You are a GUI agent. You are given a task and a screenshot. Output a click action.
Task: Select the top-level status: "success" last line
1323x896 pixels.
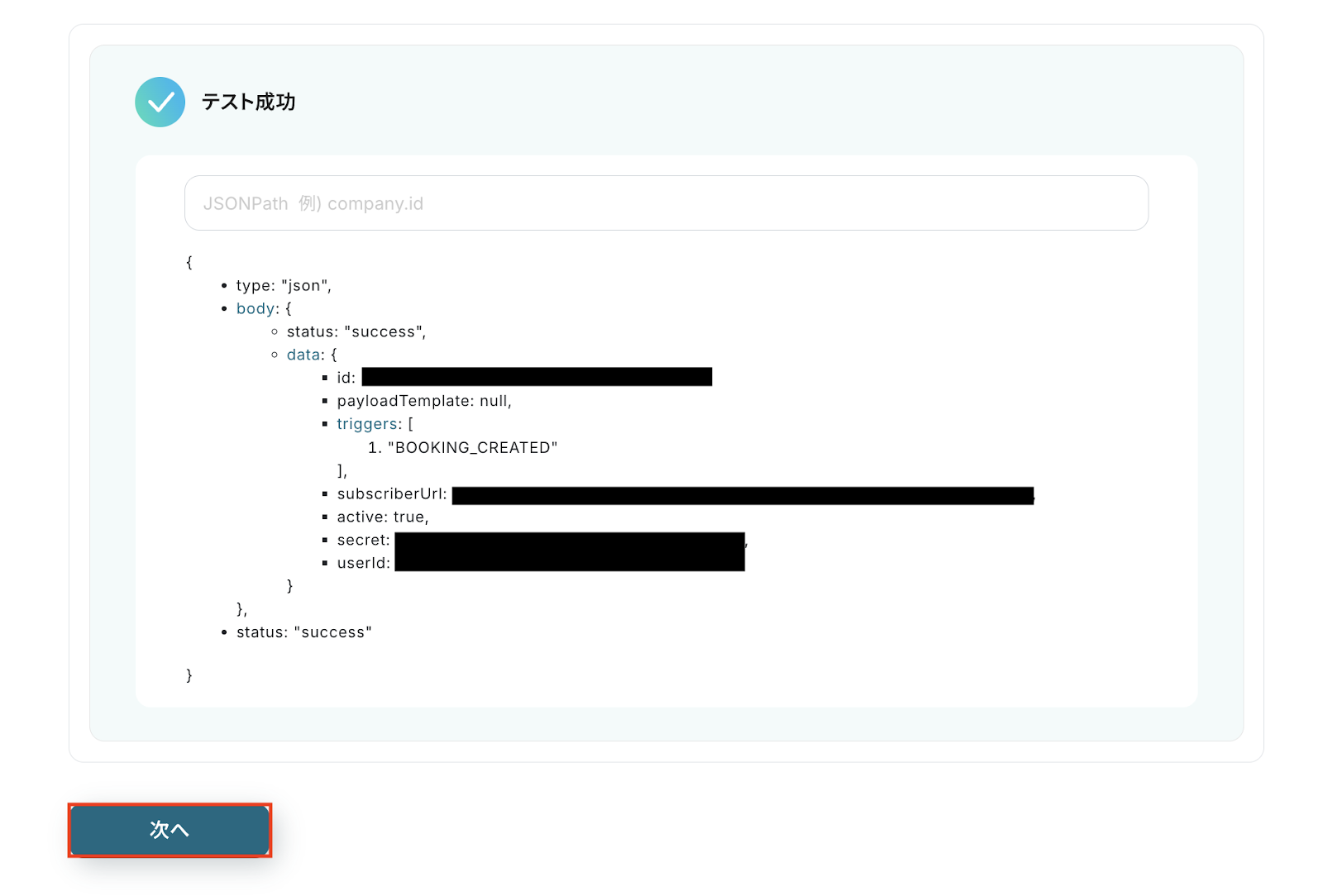(304, 632)
